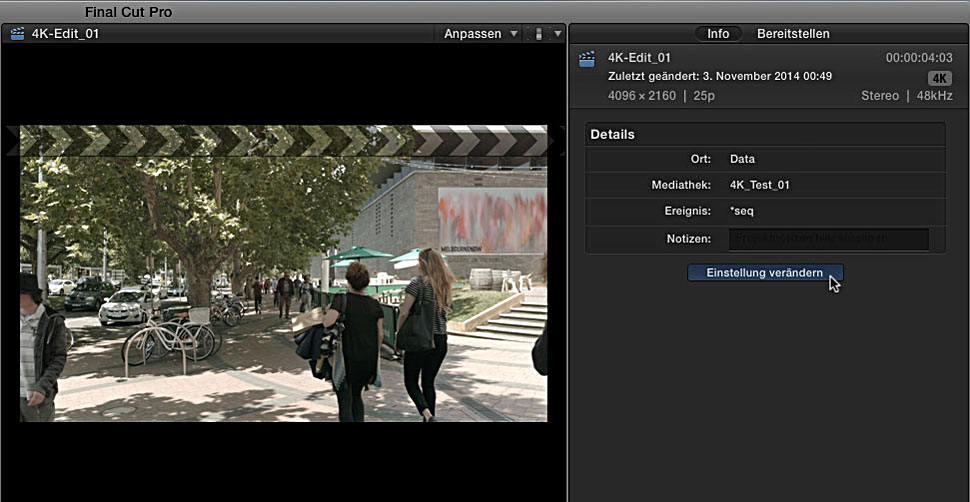Click the project clapperboard icon in the inspector
This screenshot has height=502, width=970.
(587, 59)
